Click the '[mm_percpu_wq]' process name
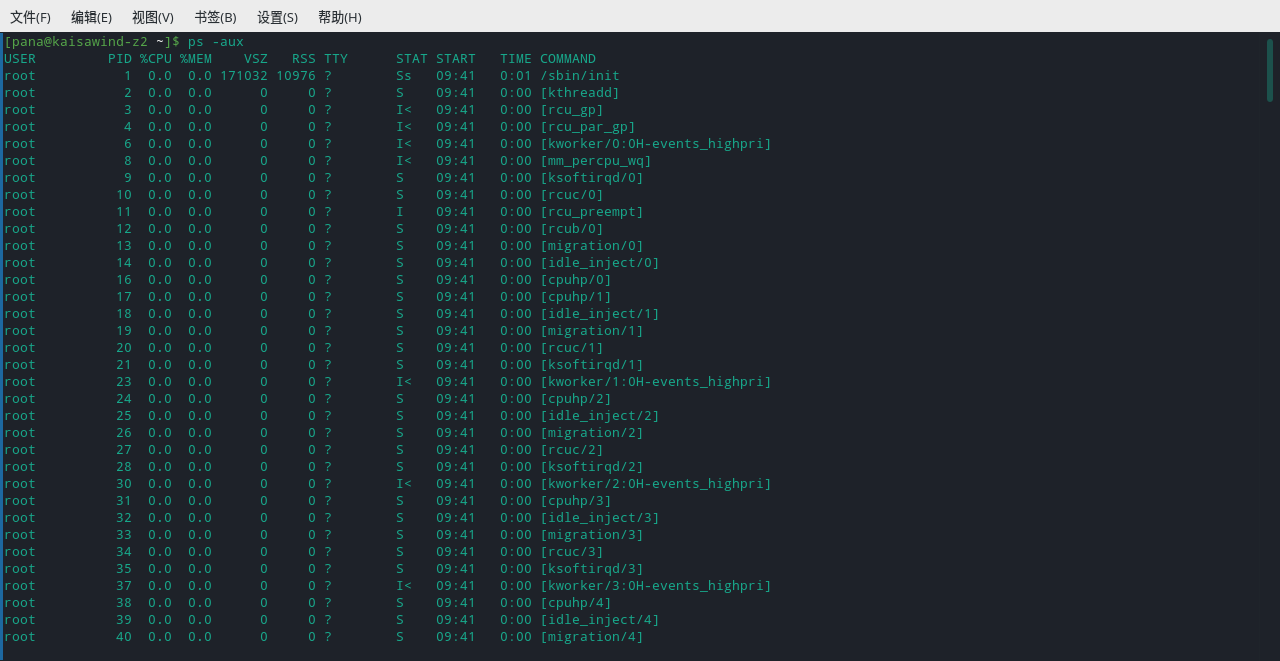The width and height of the screenshot is (1280, 661). coord(596,160)
